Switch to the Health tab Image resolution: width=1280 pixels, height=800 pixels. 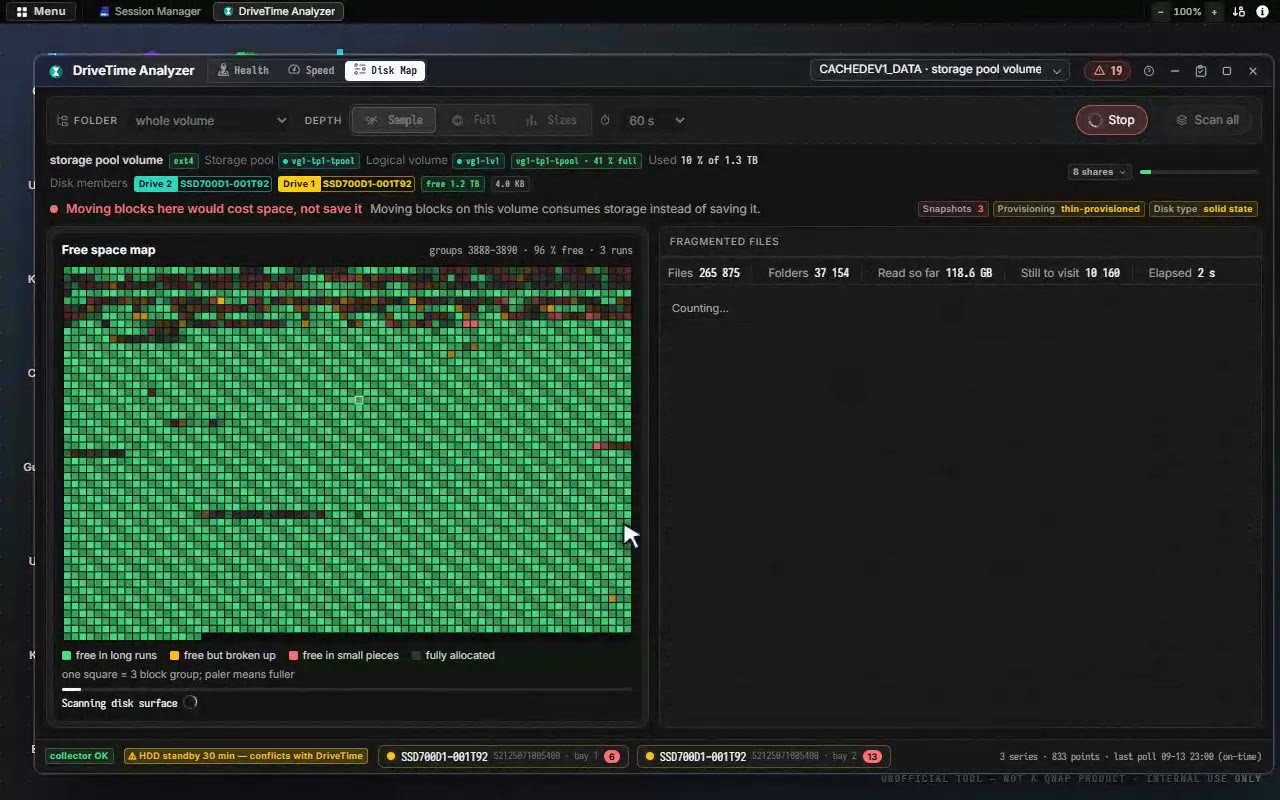(242, 71)
